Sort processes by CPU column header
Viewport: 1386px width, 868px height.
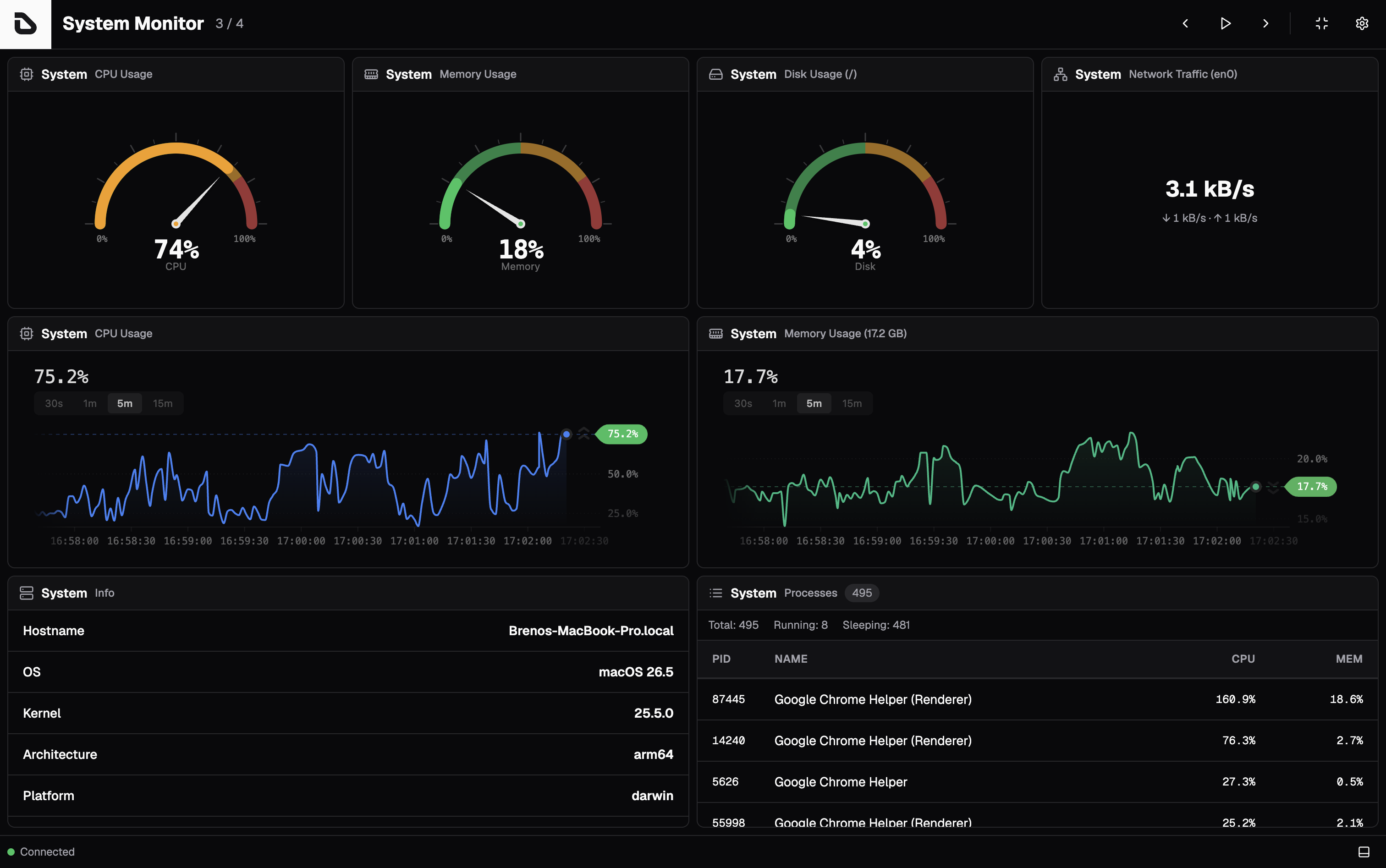pyautogui.click(x=1243, y=659)
